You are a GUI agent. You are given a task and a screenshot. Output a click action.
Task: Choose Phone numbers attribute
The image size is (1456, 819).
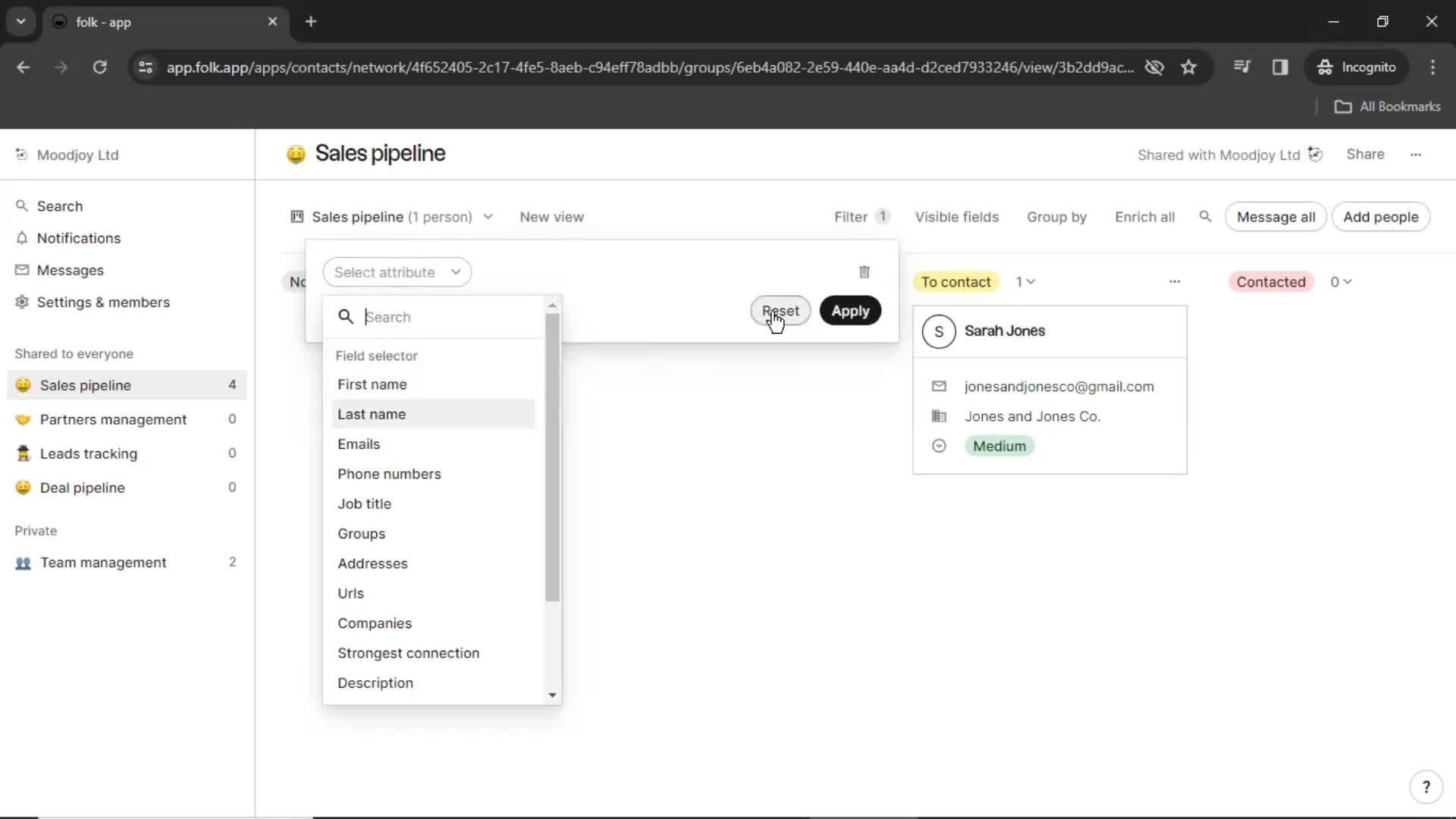coord(433,474)
